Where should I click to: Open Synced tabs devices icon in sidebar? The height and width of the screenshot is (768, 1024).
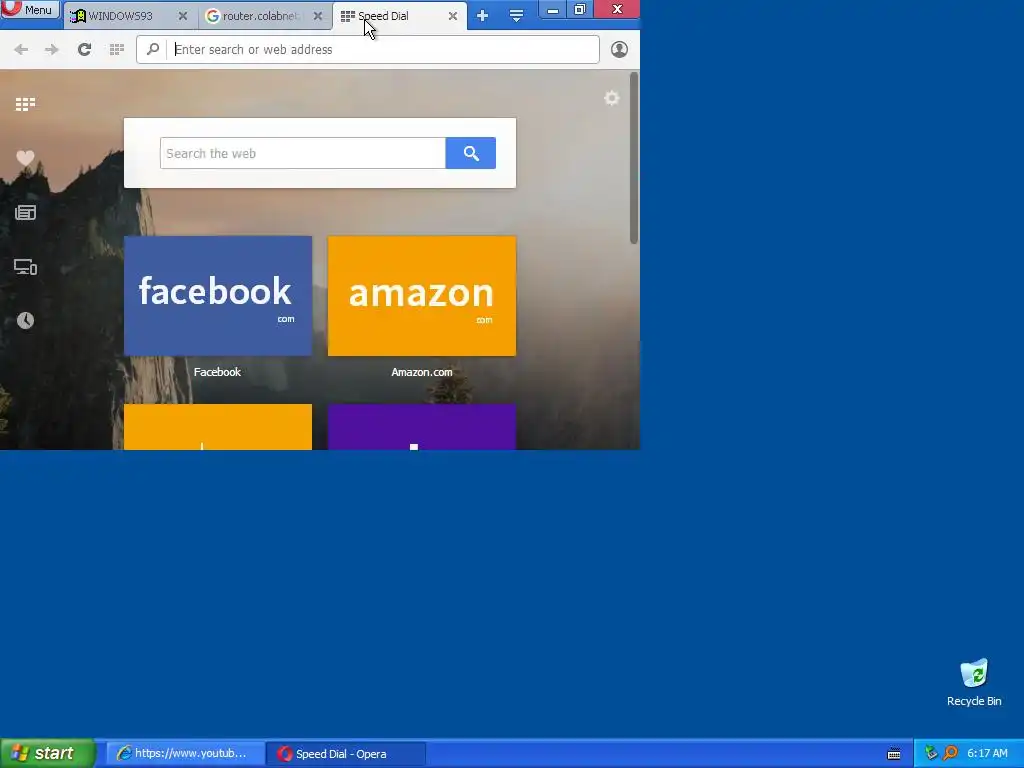25,267
